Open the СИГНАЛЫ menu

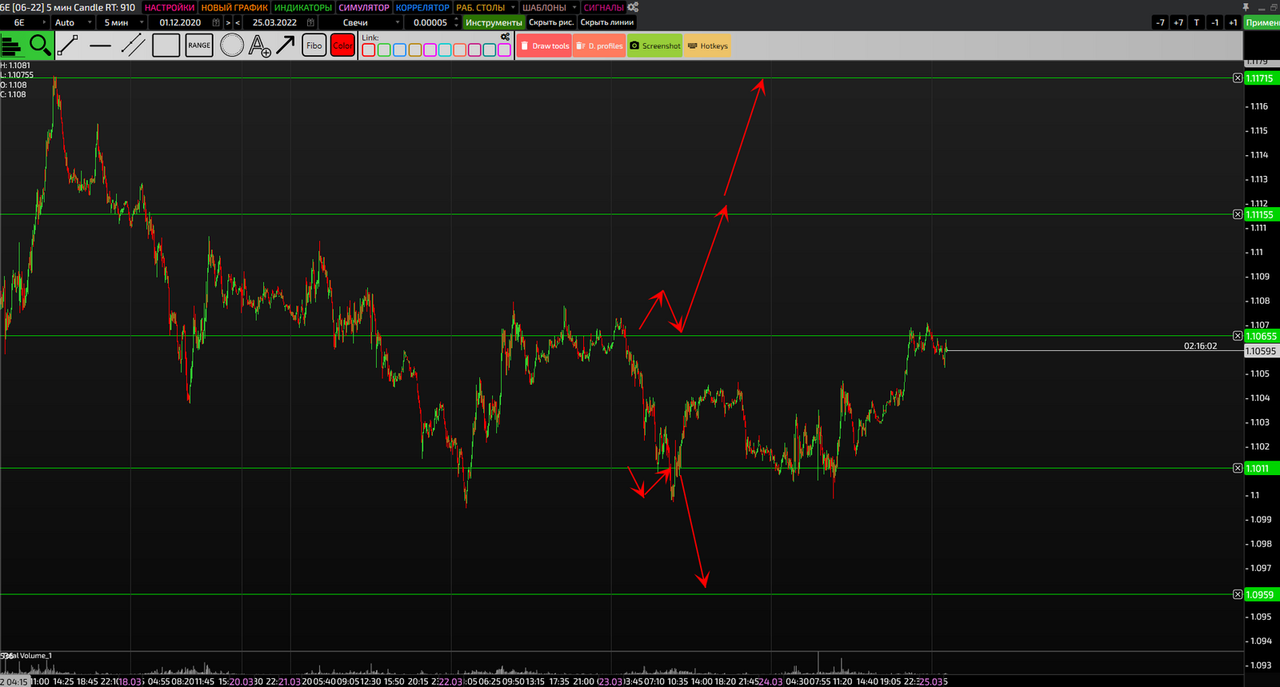[x=604, y=7]
